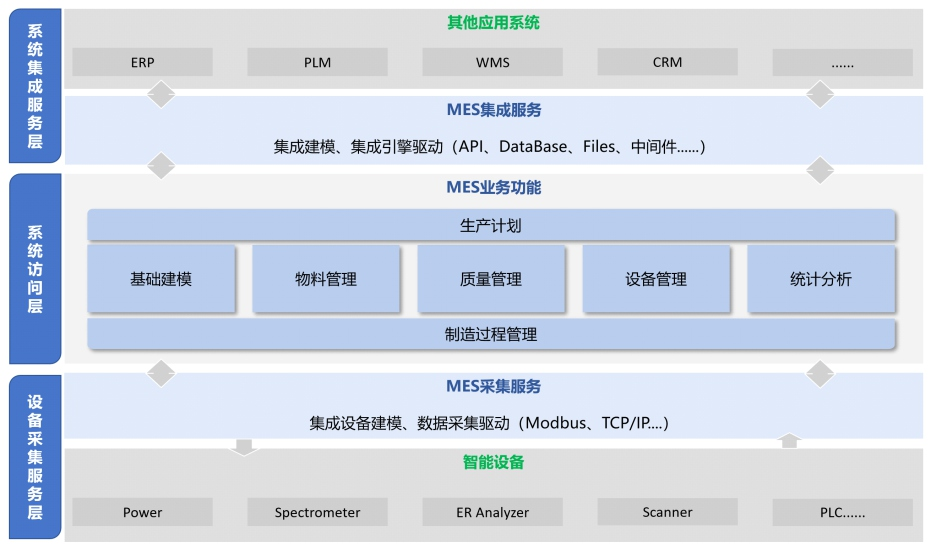
Task: Click the 集成设备建模、数据采集驱动 description line
Action: [x=489, y=423]
